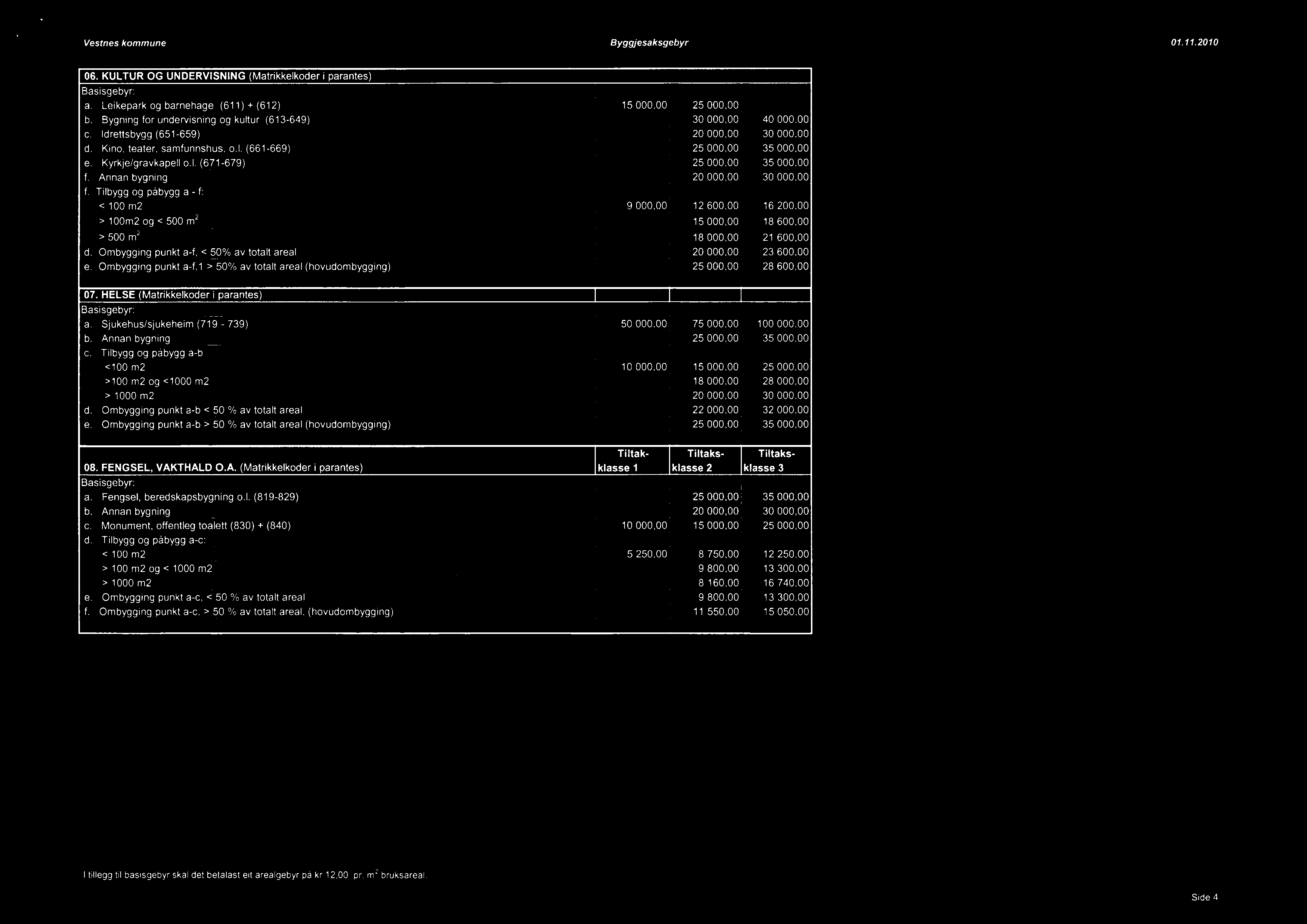Click the 'Vestnes kommune' header text
Image resolution: width=1307 pixels, height=924 pixels.
(x=125, y=43)
